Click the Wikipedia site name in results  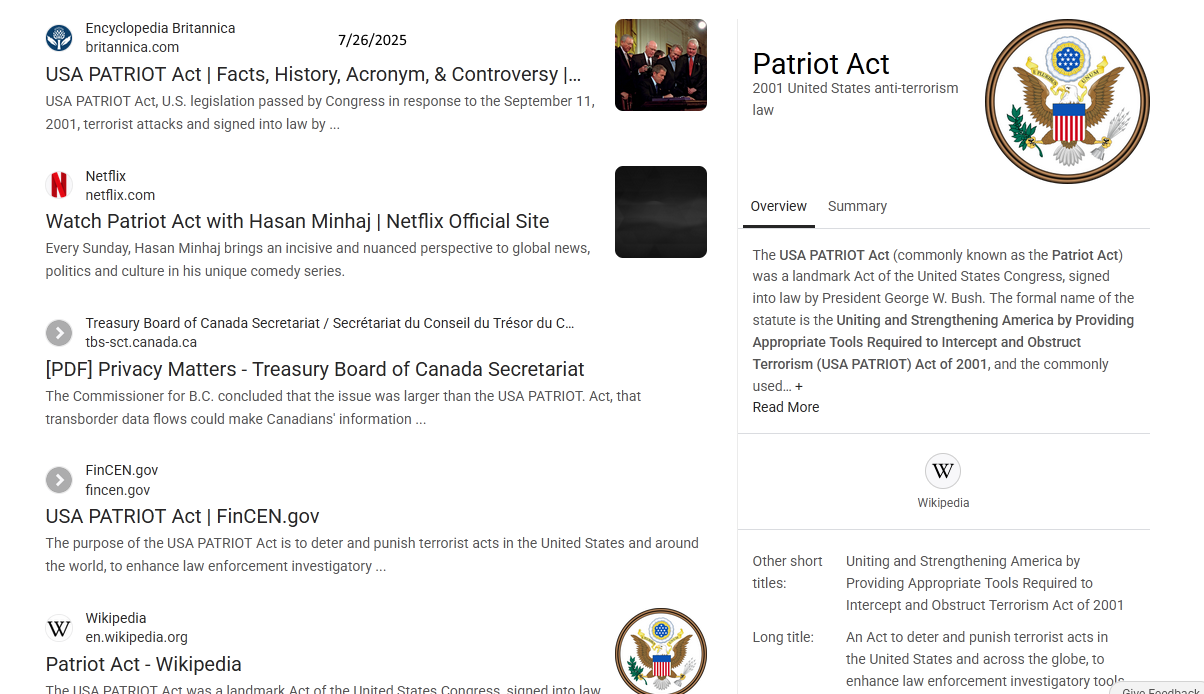pos(116,618)
